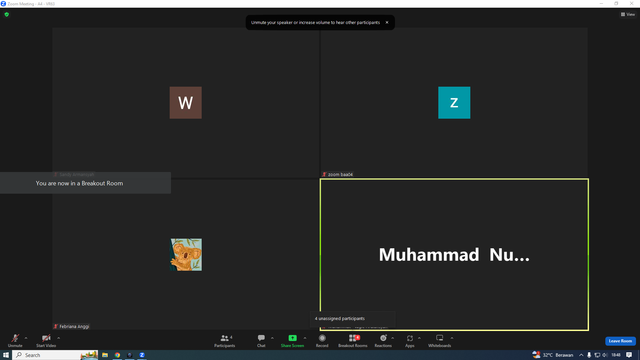
Task: Open the Chat panel
Action: pyautogui.click(x=261, y=340)
